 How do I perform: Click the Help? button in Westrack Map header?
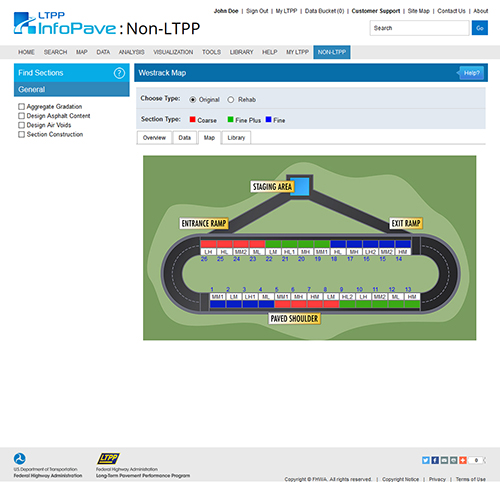[x=471, y=73]
